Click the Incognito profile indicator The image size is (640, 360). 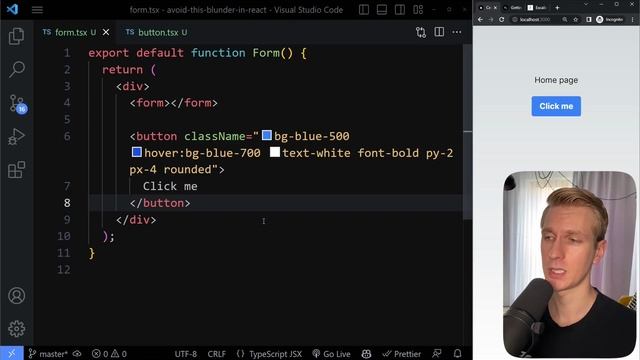pyautogui.click(x=609, y=19)
